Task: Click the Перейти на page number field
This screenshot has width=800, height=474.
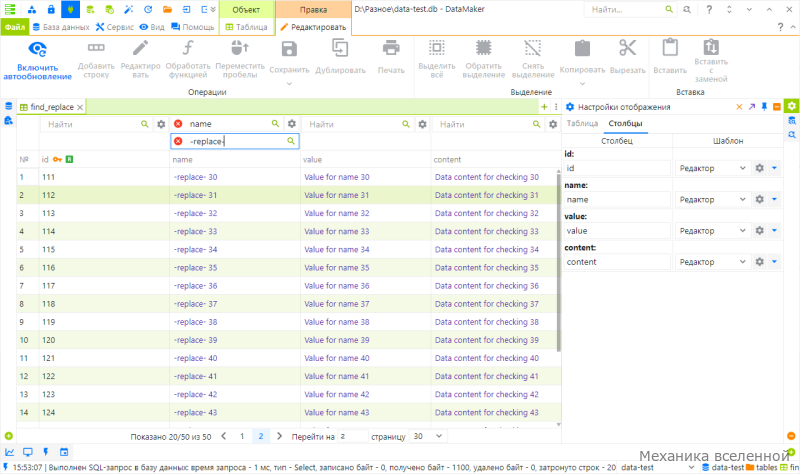Action: click(352, 436)
